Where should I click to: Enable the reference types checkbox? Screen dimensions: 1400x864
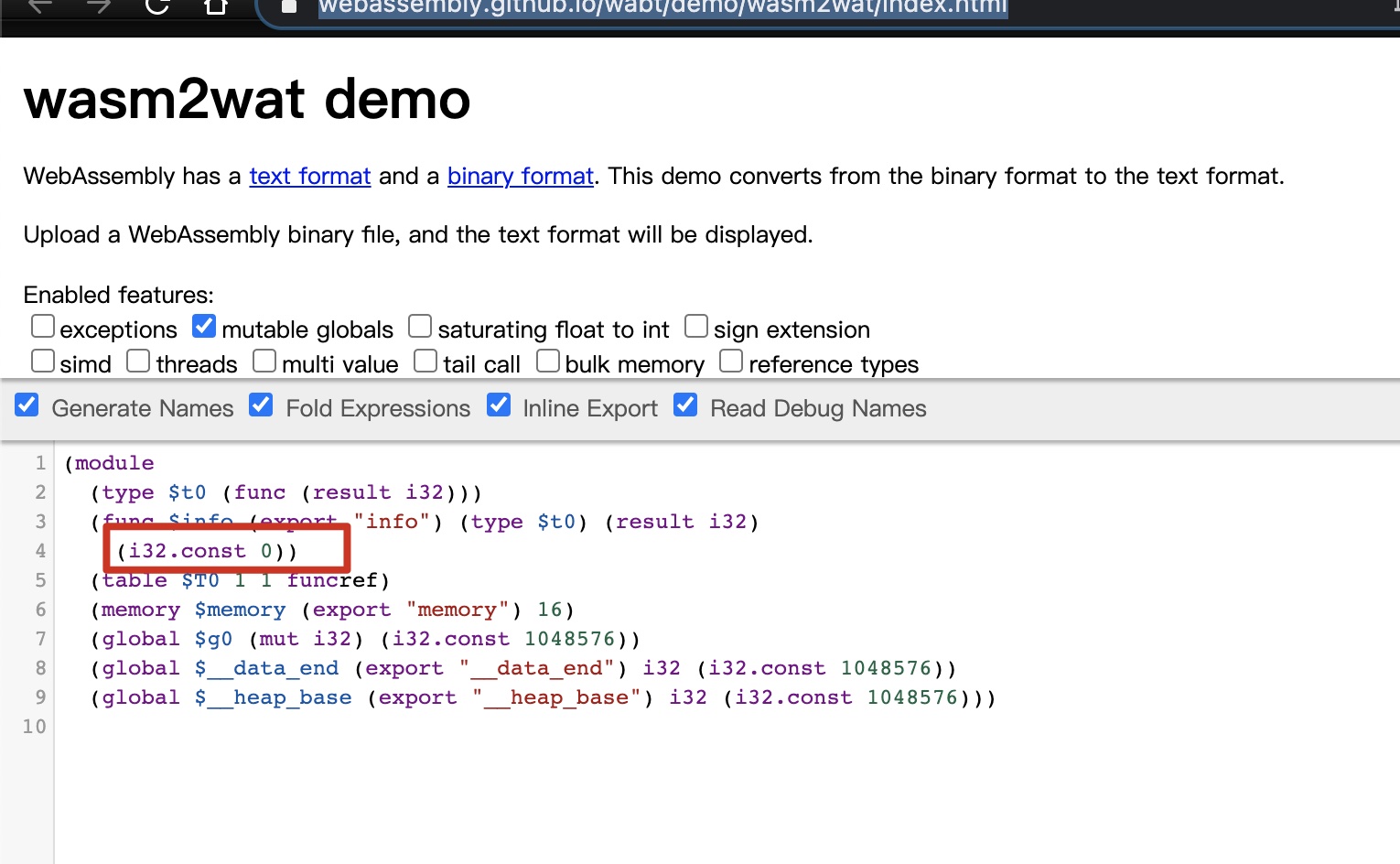point(731,361)
